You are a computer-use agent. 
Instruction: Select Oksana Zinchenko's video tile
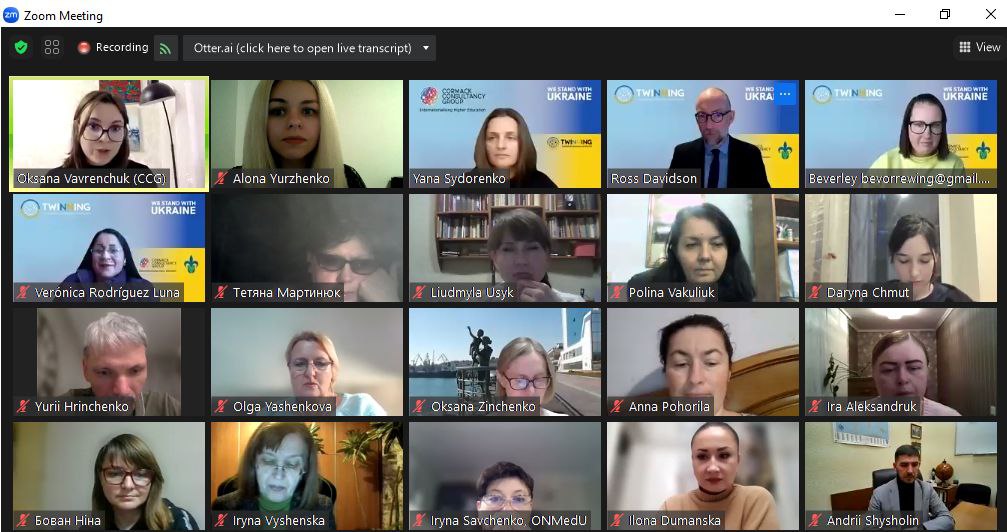[505, 362]
